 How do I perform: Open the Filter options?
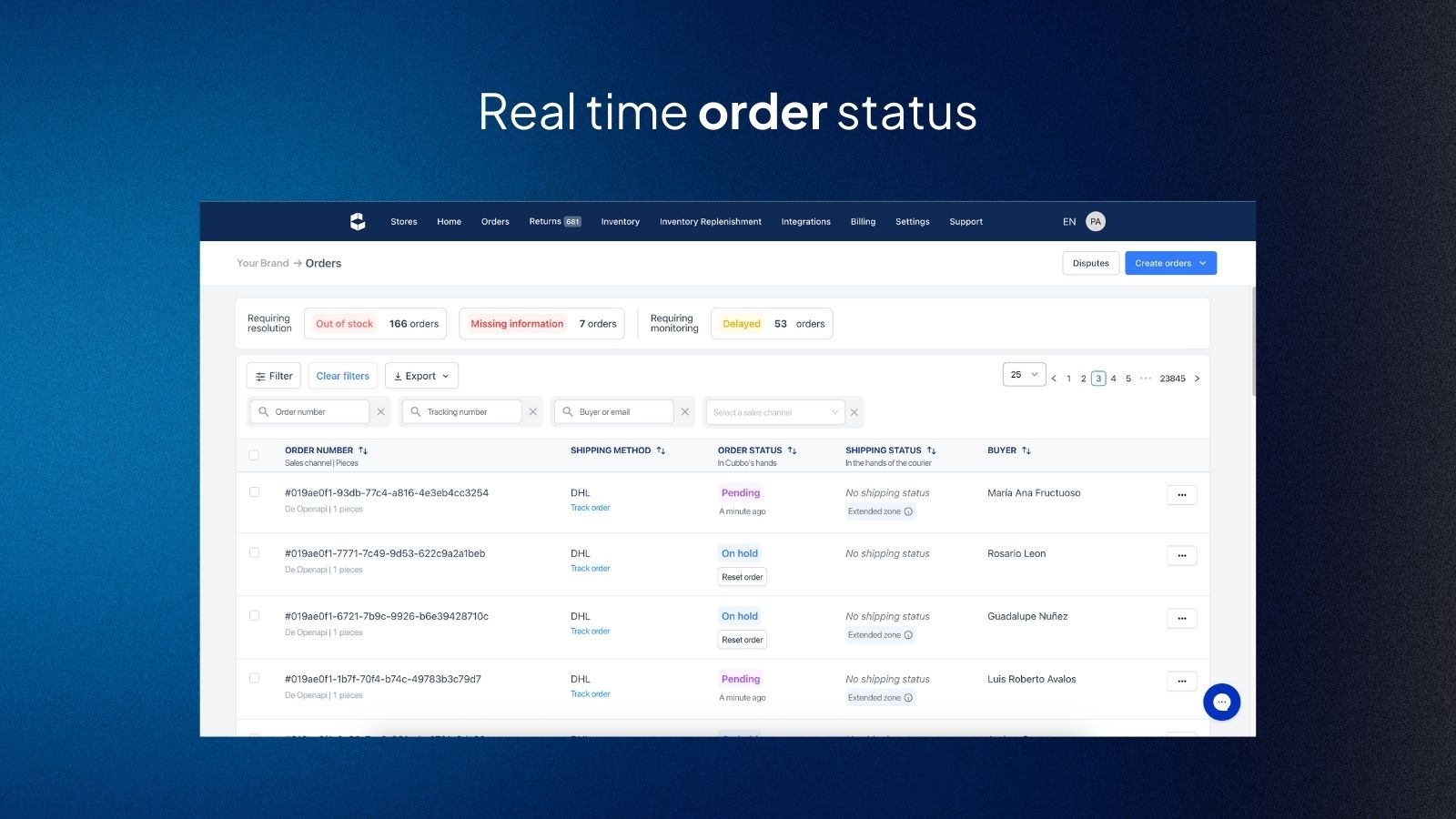click(x=273, y=375)
